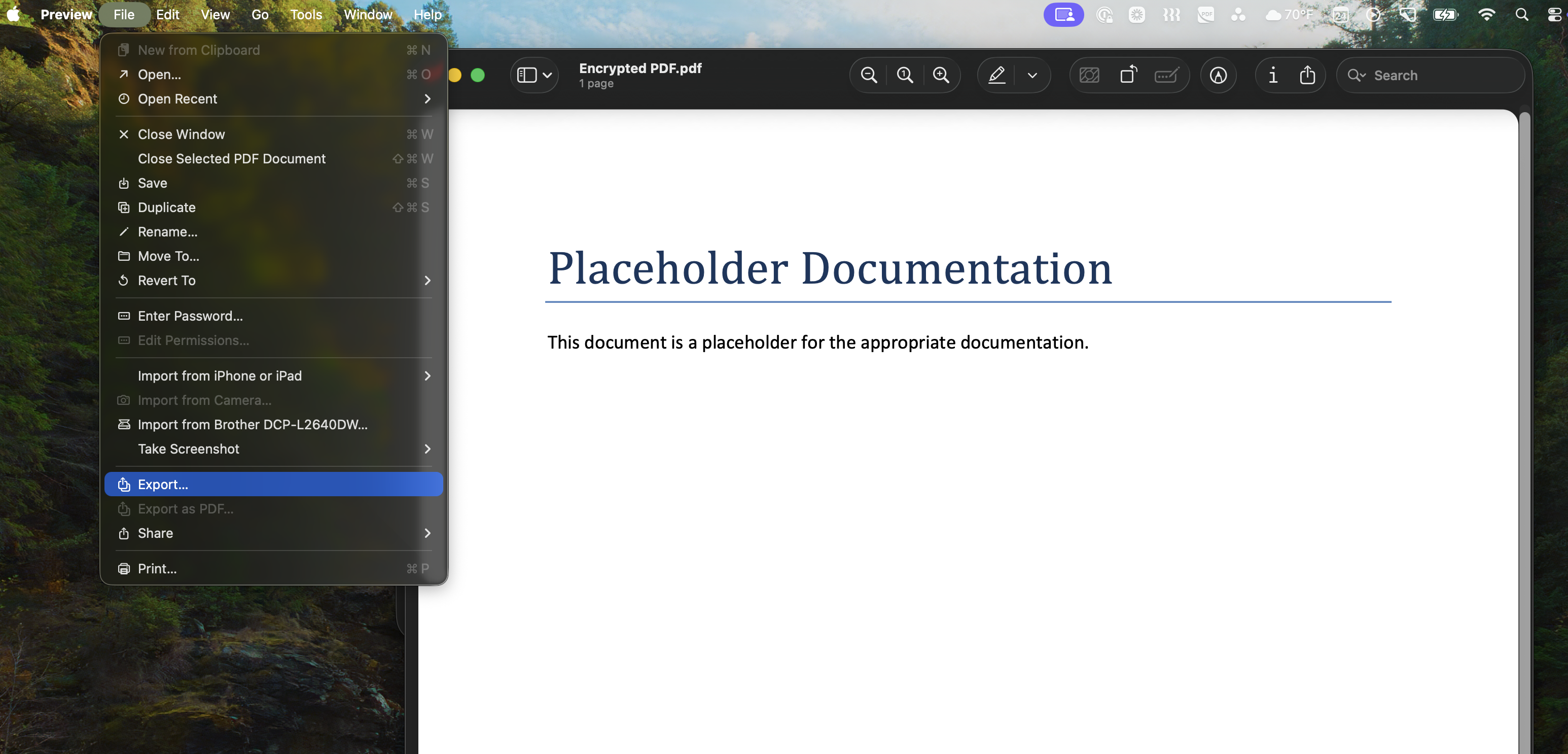Open Spotlight search in menu bar
The image size is (1568, 754).
pos(1521,15)
